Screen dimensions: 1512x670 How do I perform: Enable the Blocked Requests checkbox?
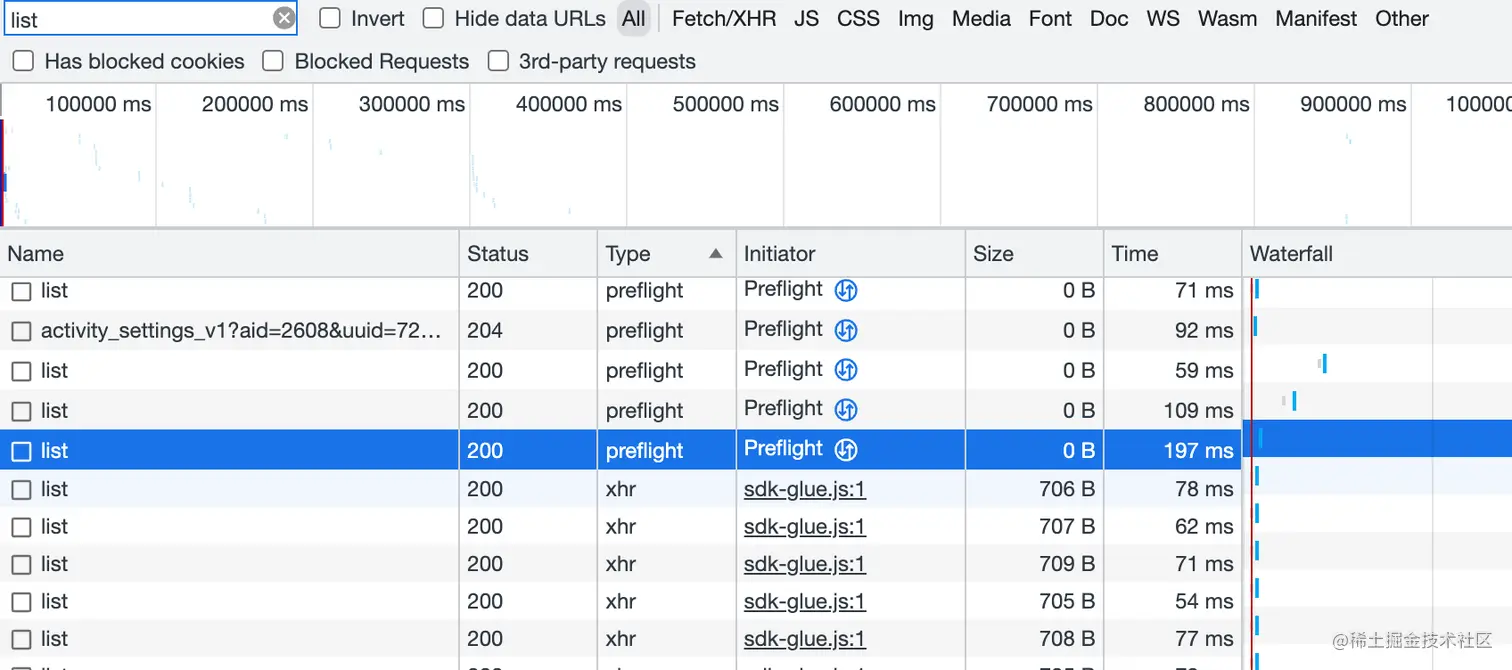[x=272, y=62]
